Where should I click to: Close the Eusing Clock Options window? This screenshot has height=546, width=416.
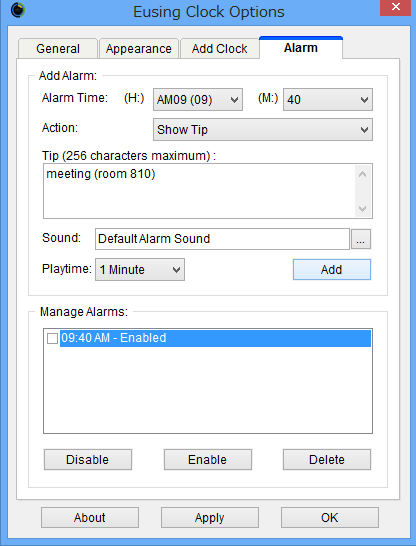click(x=395, y=7)
